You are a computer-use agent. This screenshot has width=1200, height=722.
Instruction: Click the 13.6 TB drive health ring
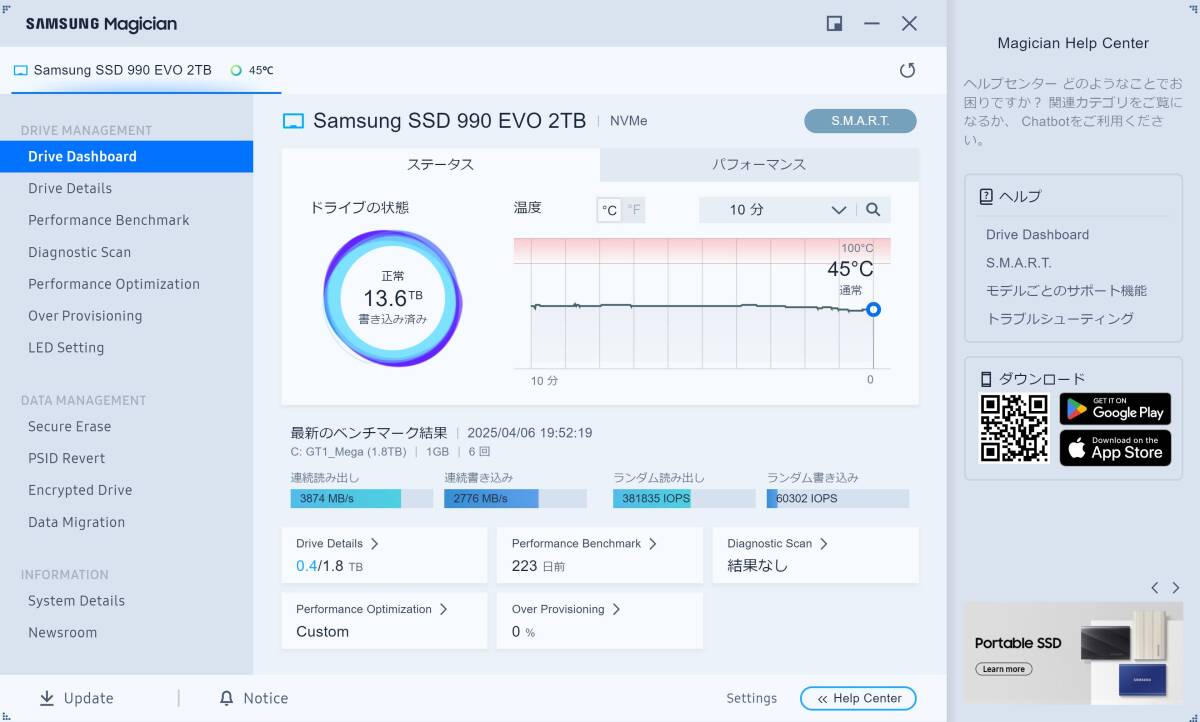point(393,297)
